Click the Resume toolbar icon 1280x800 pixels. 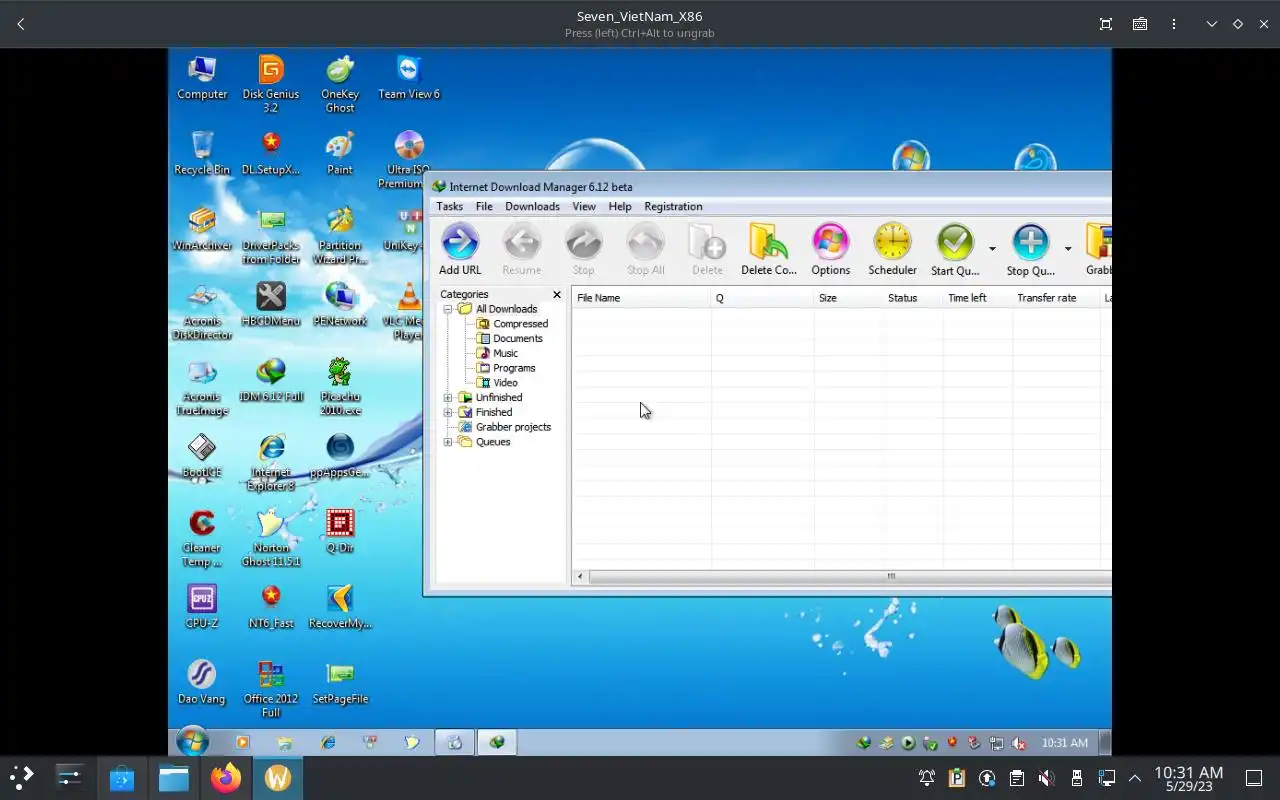pyautogui.click(x=521, y=249)
